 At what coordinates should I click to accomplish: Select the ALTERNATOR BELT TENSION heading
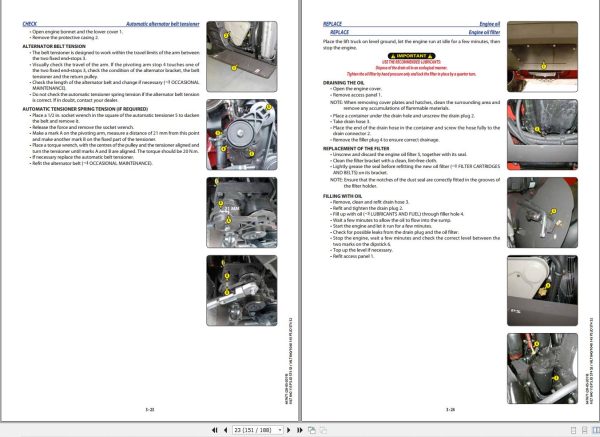54,46
